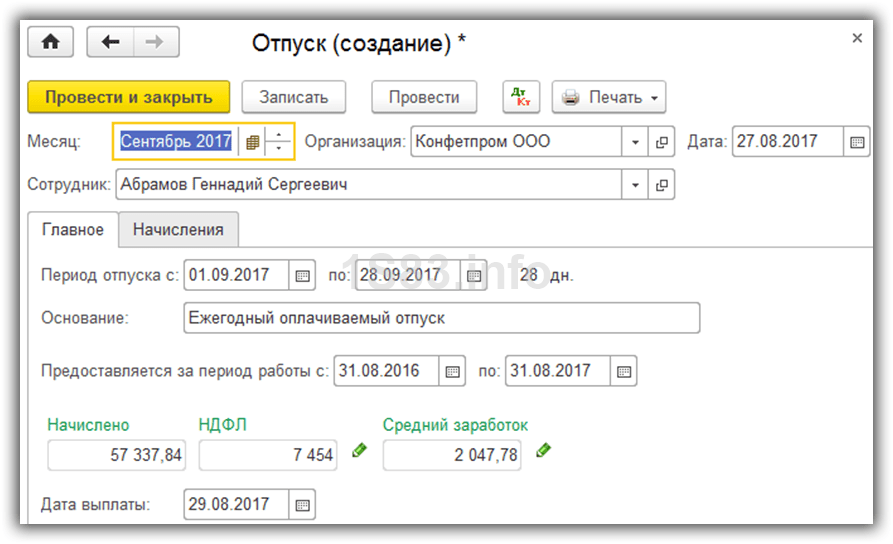Select the Главное tab

coord(72,229)
